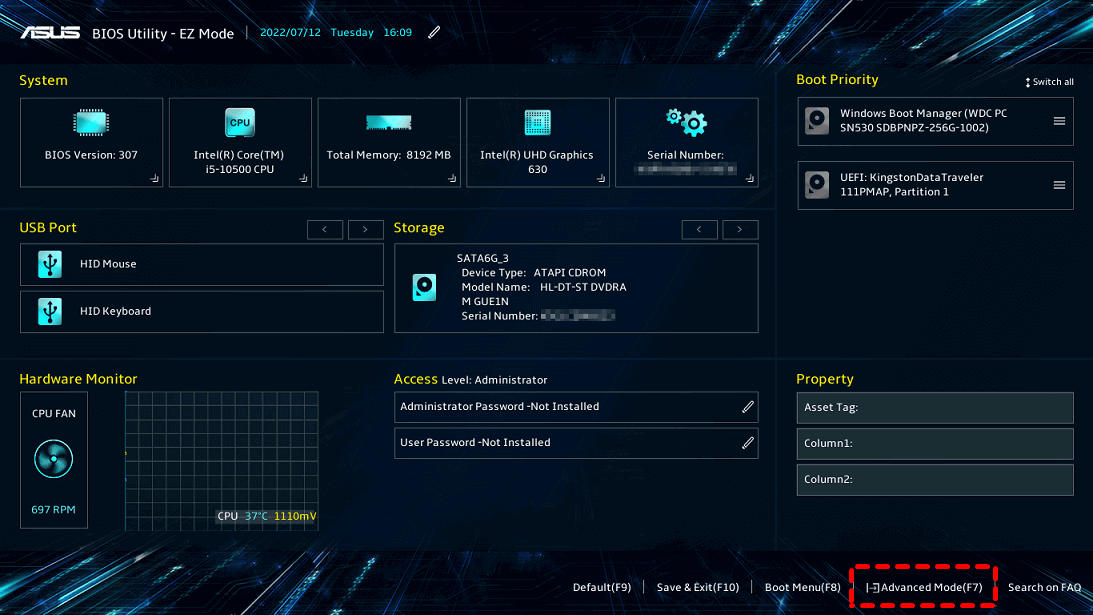The width and height of the screenshot is (1093, 615).
Task: Click the Asset Tag input field
Action: (935, 408)
